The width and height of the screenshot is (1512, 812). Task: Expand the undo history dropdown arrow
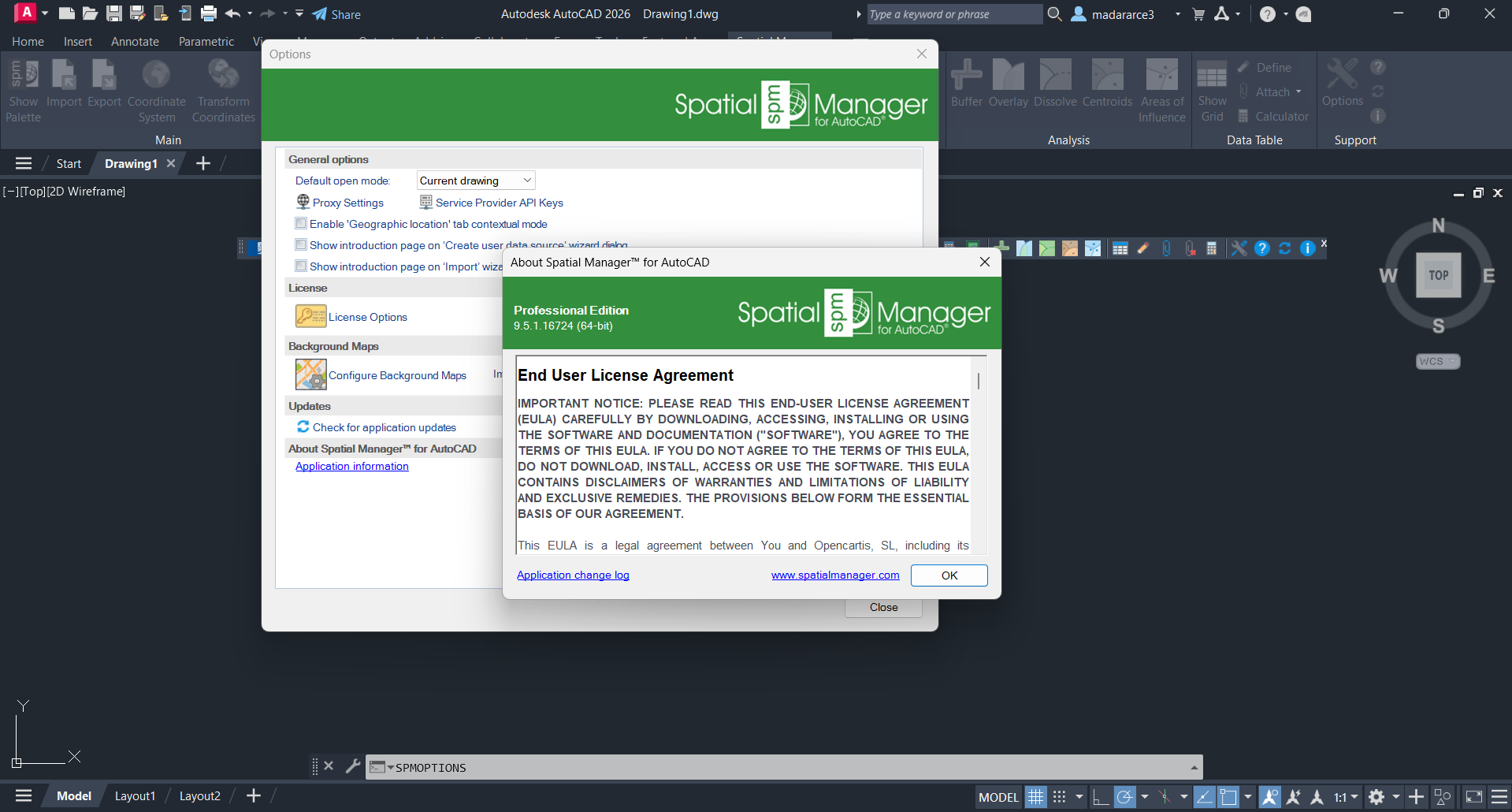coord(250,13)
